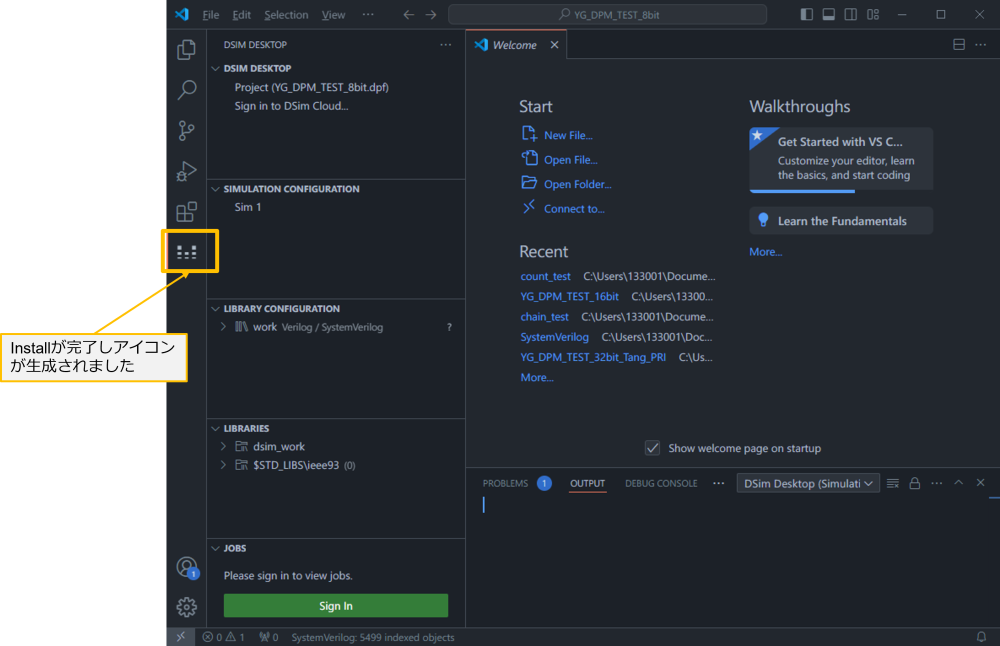1000x646 pixels.
Task: Open the Explorer view in activity bar
Action: (186, 50)
